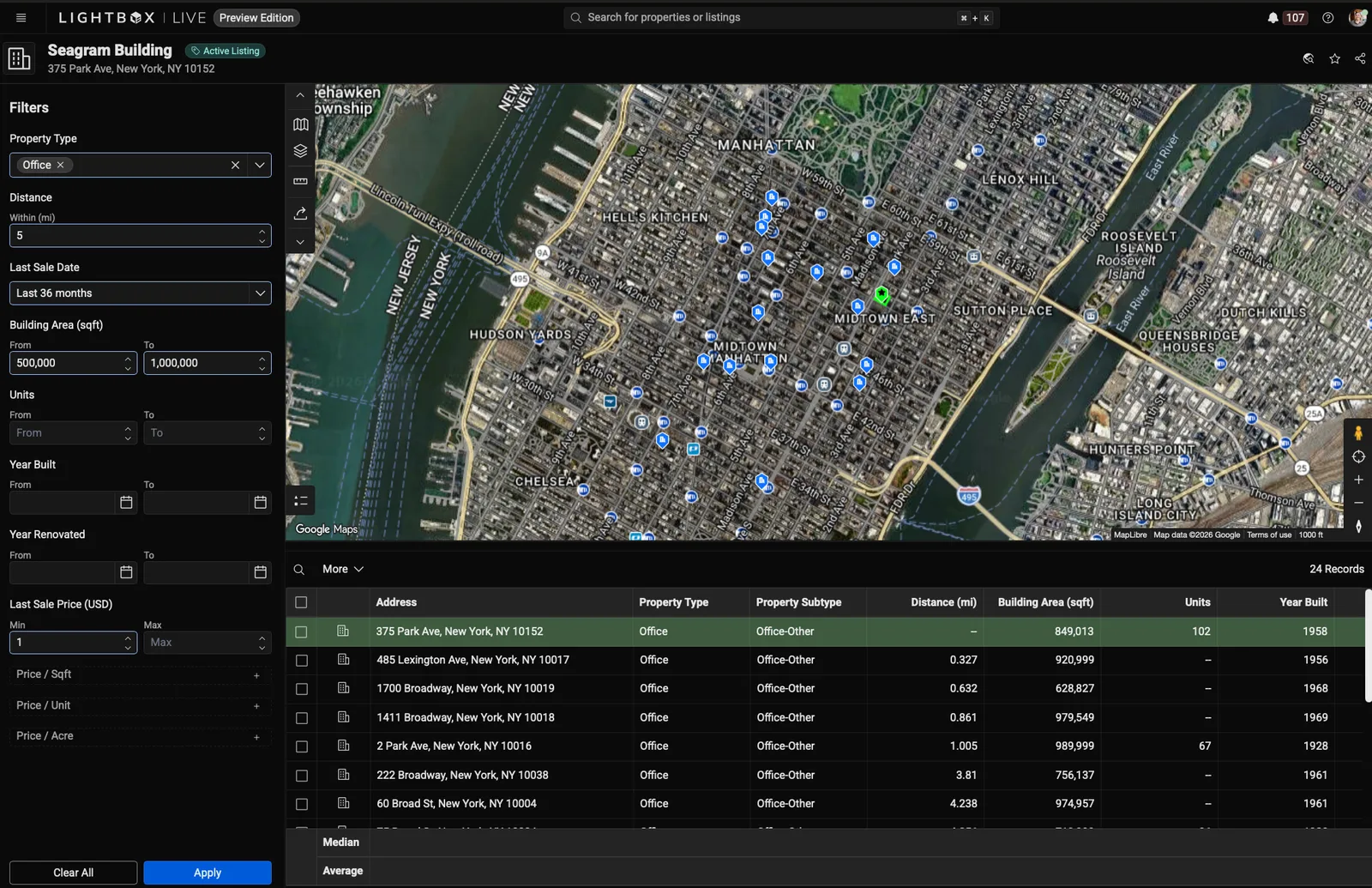
Task: Toggle the map legend list button
Action: (300, 501)
